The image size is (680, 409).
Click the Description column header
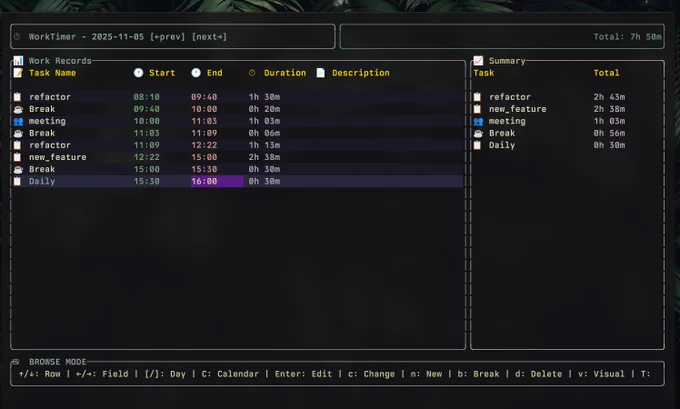(361, 73)
